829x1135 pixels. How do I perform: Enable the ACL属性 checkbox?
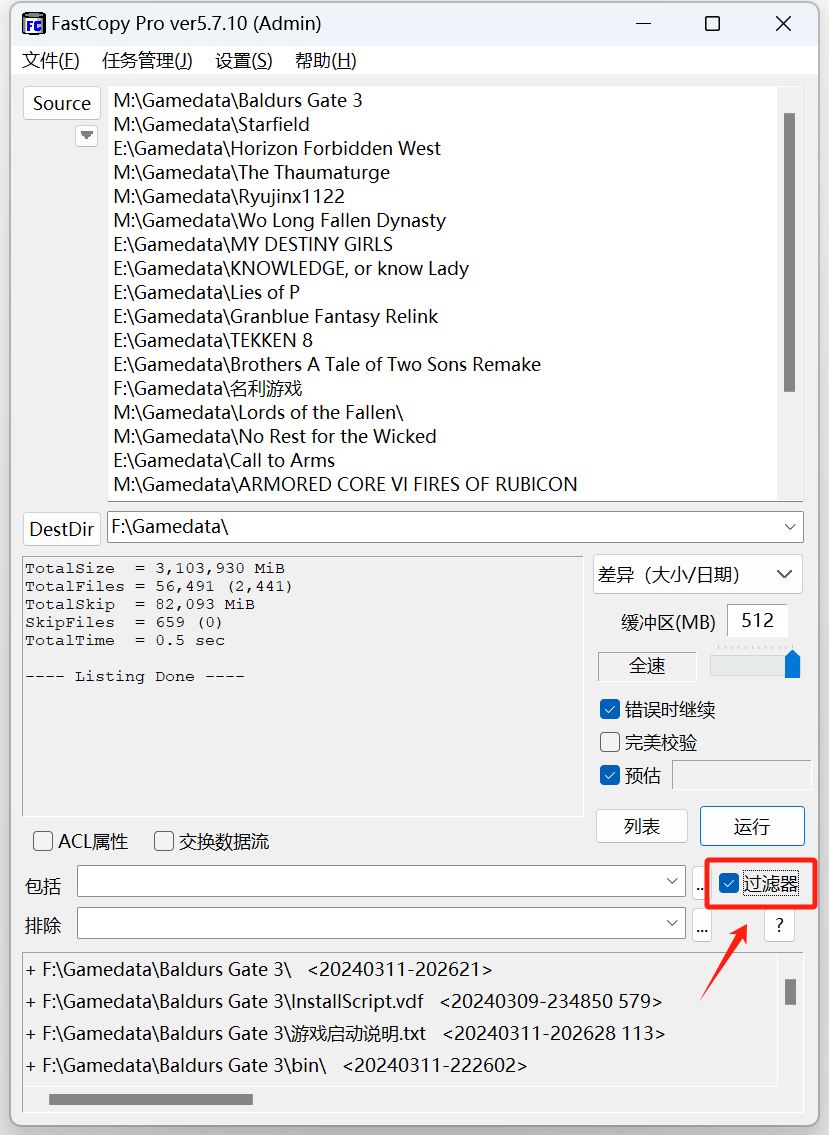click(x=43, y=841)
